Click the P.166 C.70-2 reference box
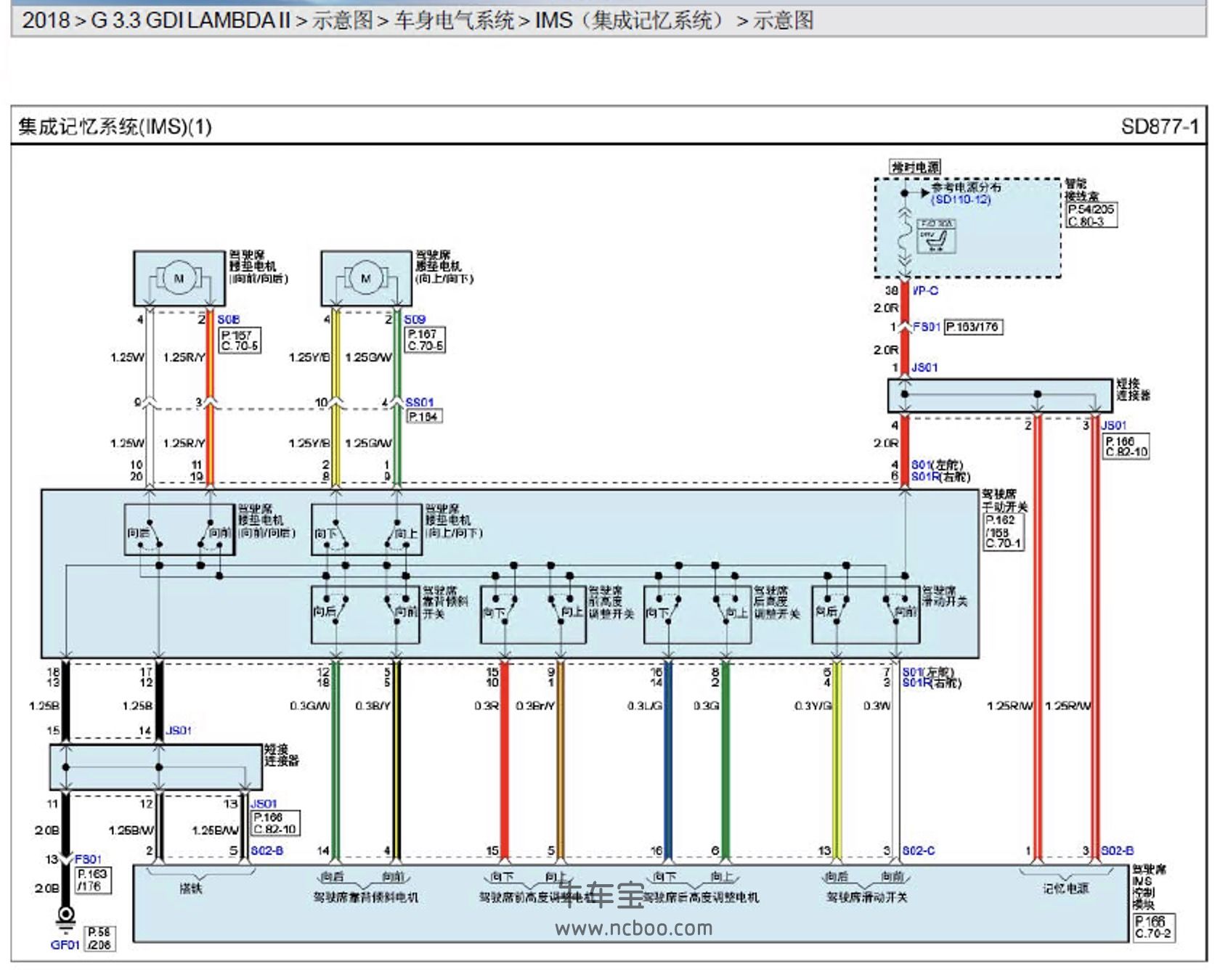The height and width of the screenshot is (980, 1220). (1153, 928)
